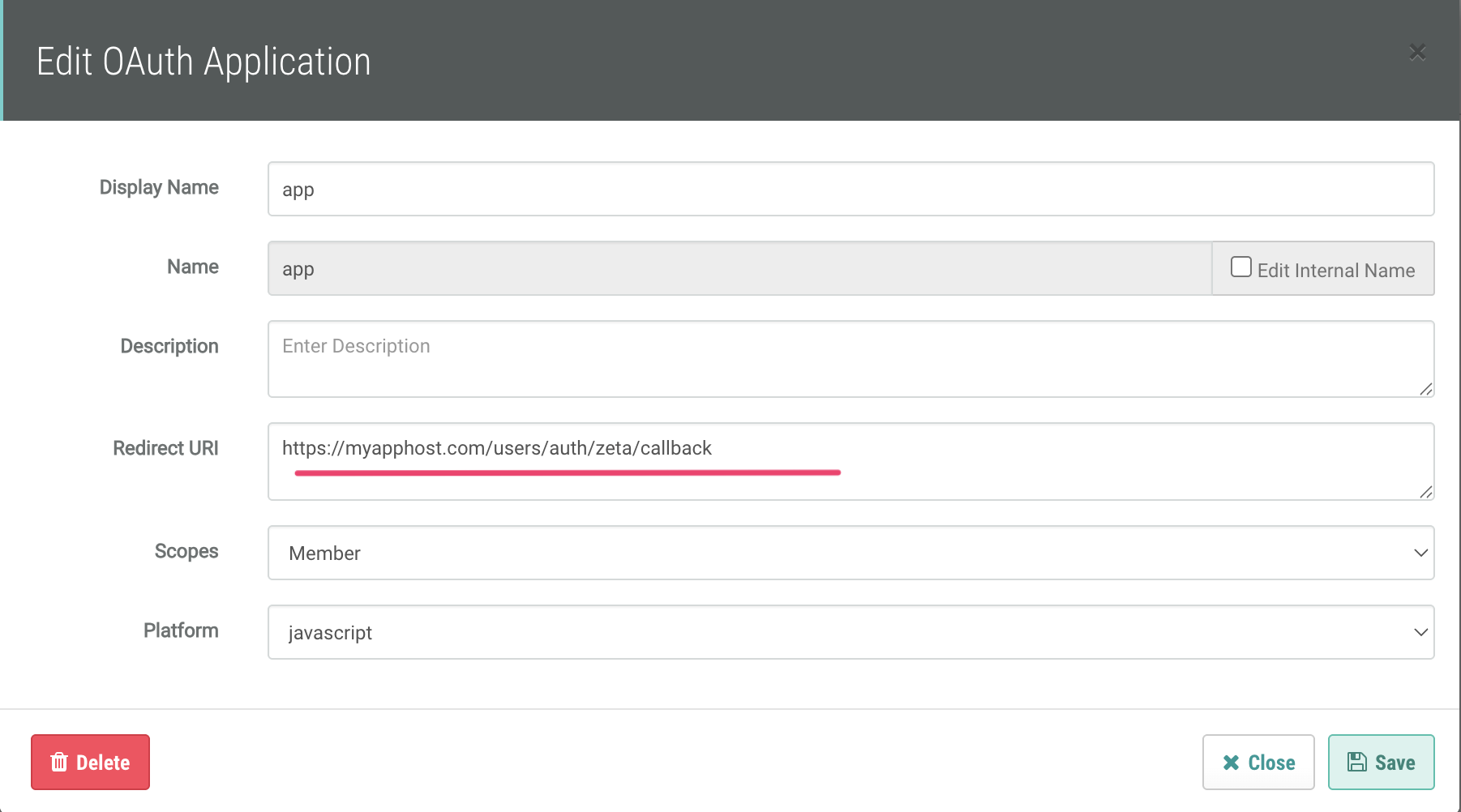Click the Edit OAuth Application title text

coord(204,61)
